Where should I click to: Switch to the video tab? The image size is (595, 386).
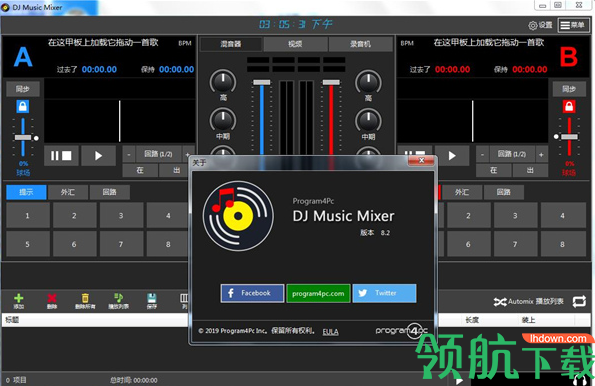point(295,44)
